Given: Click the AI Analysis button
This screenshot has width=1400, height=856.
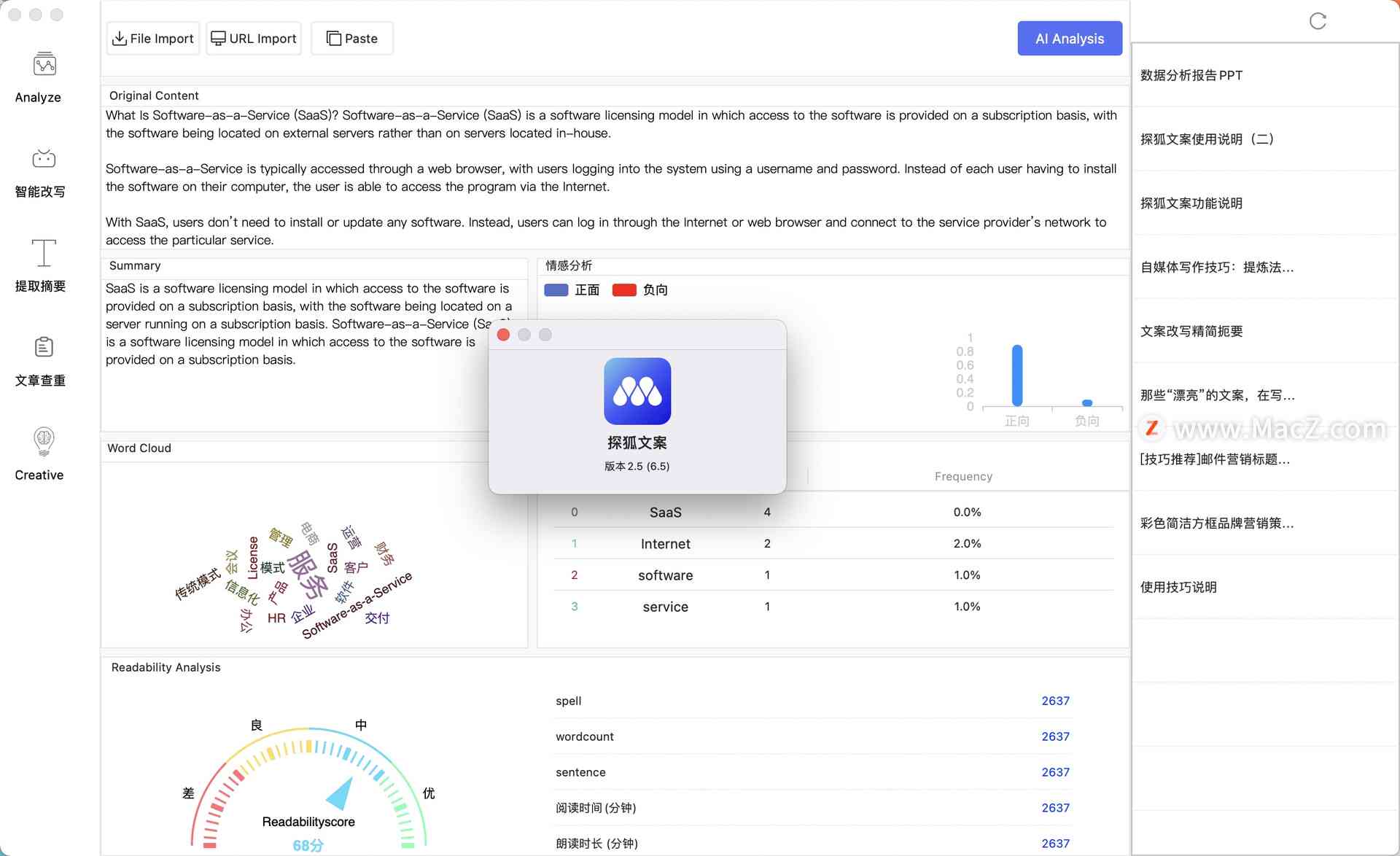Looking at the screenshot, I should click(x=1070, y=38).
